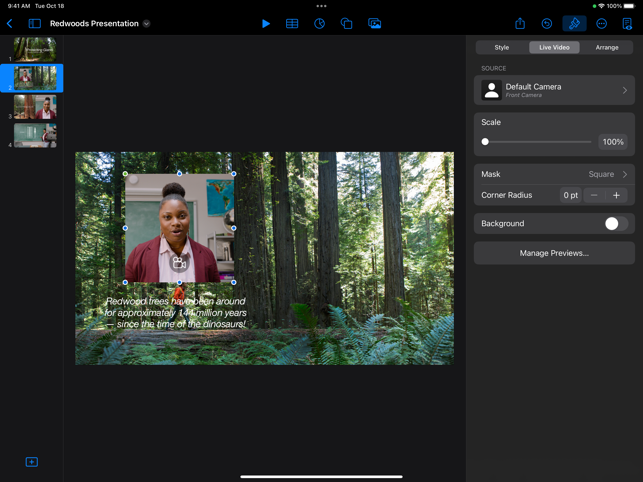Toggle the slide navigator sidebar
643x482 pixels.
(x=34, y=23)
